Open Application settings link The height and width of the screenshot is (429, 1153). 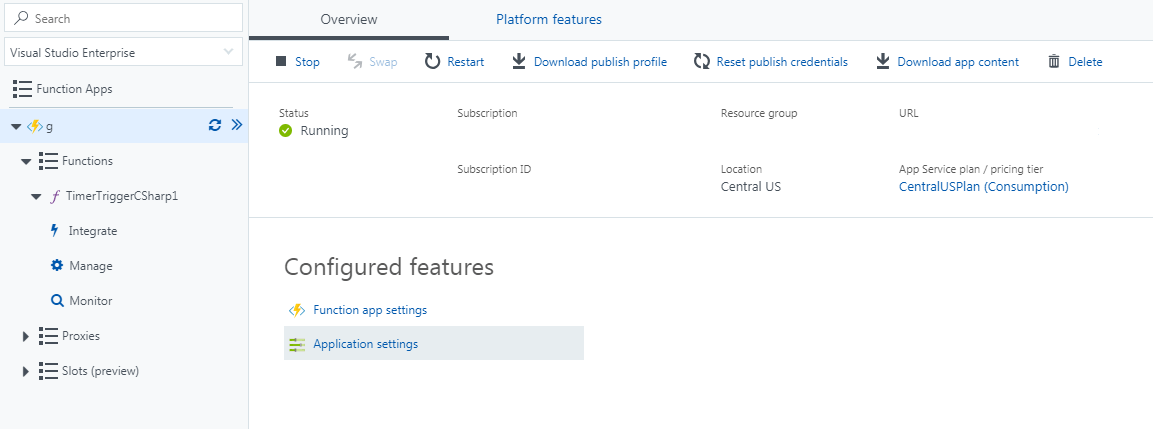(x=365, y=344)
